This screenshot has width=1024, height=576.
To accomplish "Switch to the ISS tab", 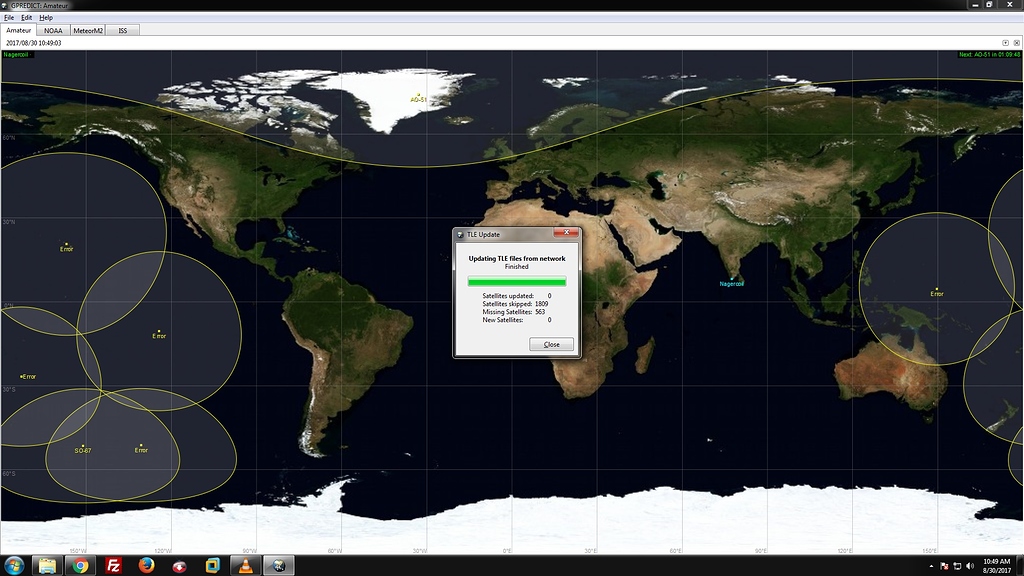I will (x=122, y=30).
